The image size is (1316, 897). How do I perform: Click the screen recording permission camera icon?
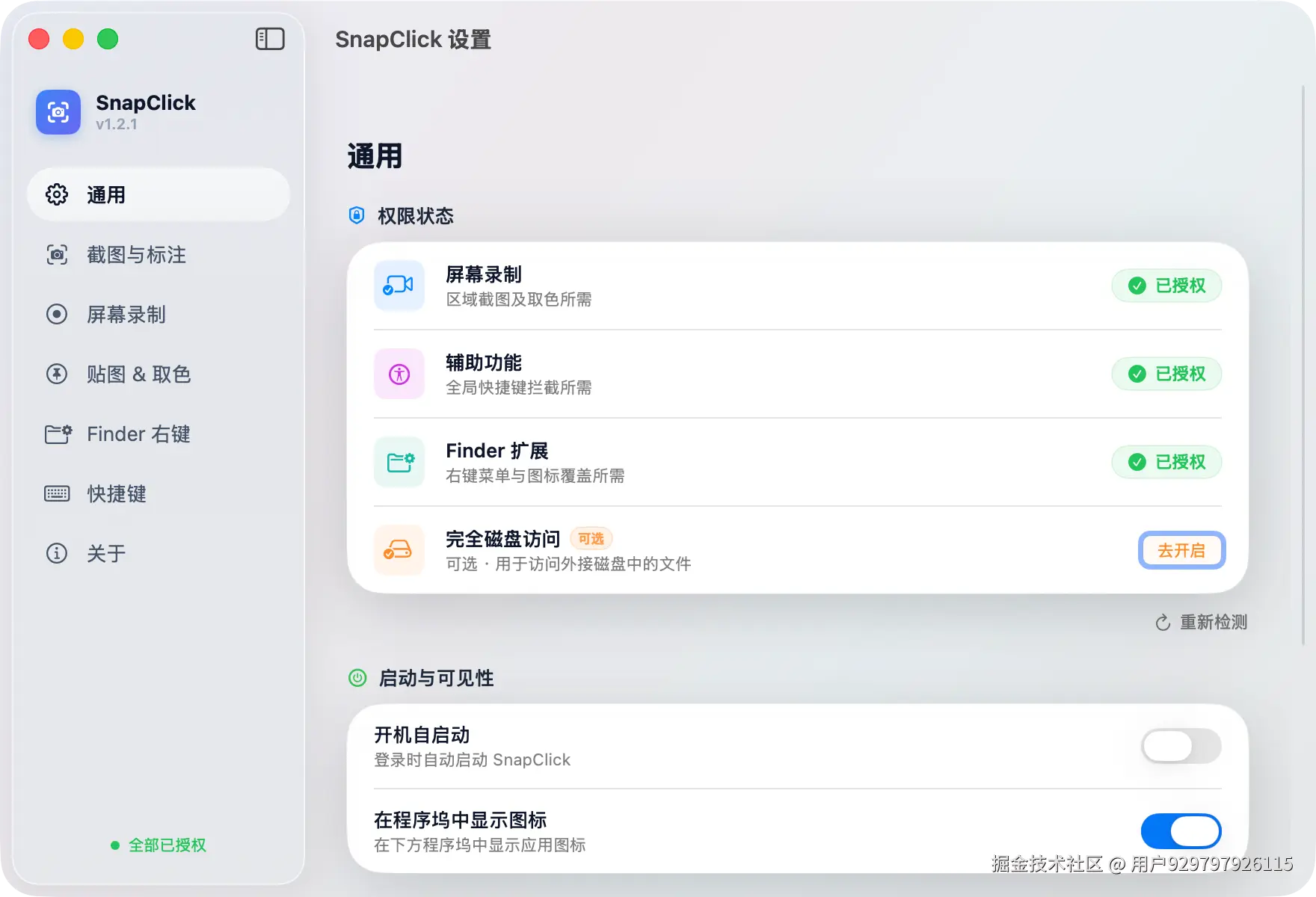click(x=399, y=286)
